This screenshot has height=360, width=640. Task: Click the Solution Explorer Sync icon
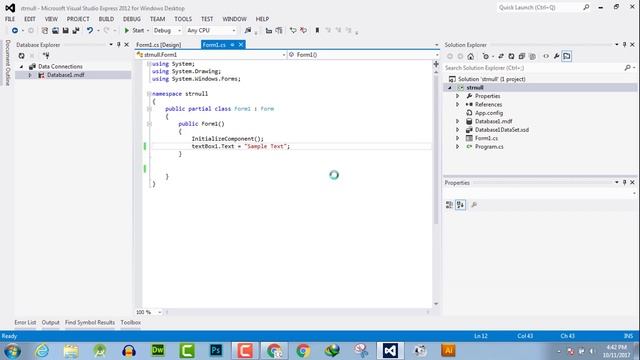pos(501,56)
